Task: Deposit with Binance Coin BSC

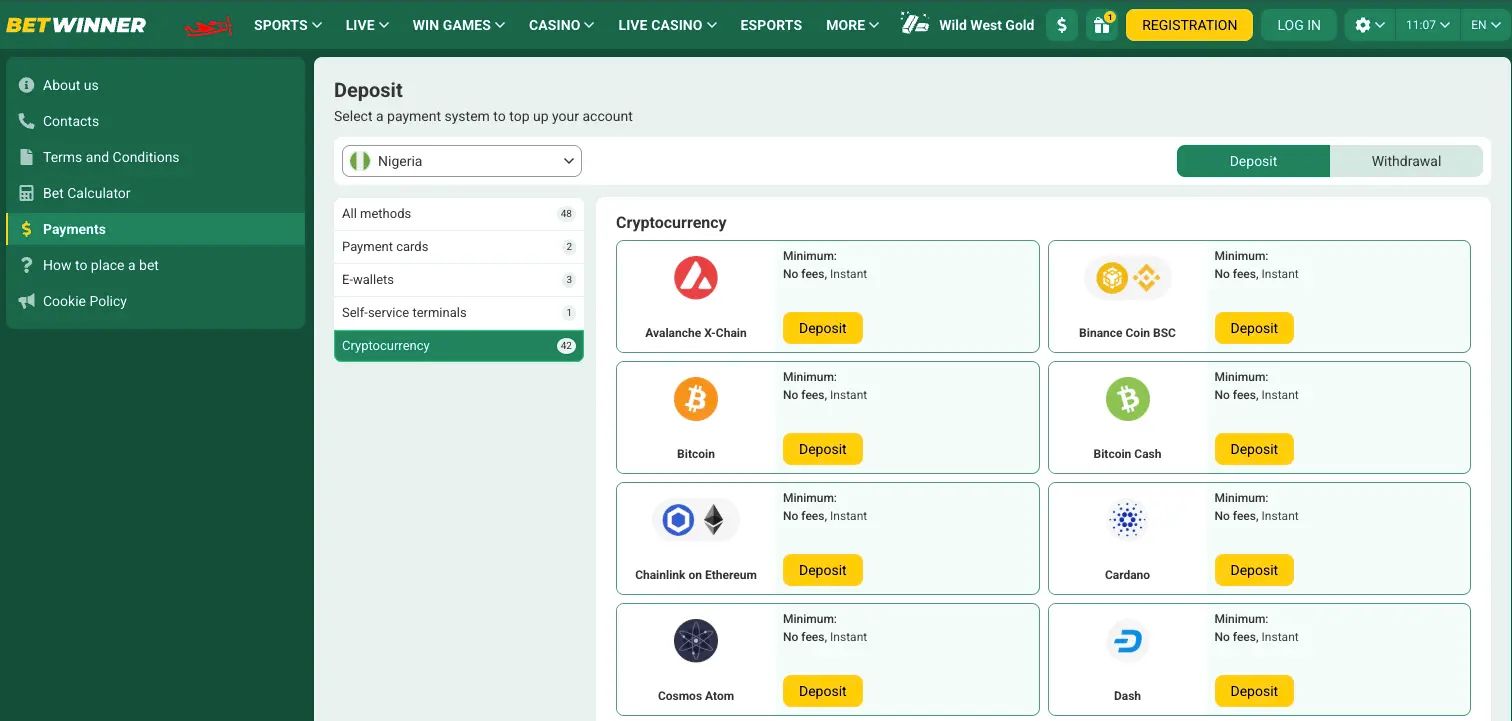Action: tap(1254, 328)
